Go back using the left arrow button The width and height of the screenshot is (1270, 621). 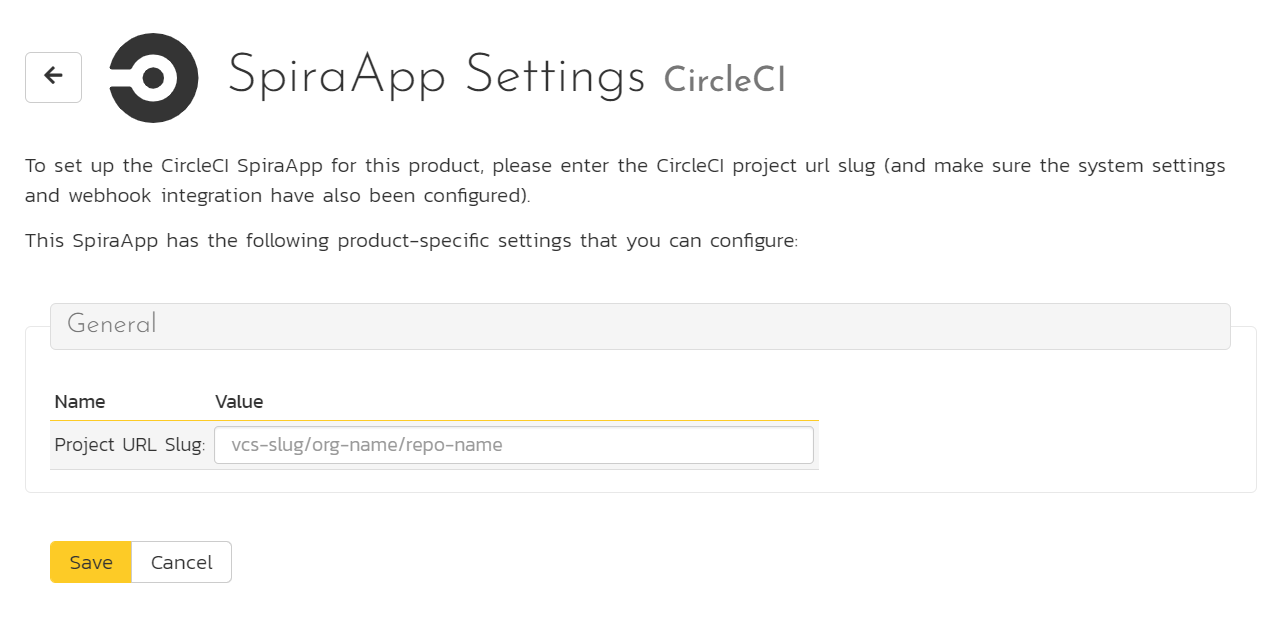(x=53, y=77)
